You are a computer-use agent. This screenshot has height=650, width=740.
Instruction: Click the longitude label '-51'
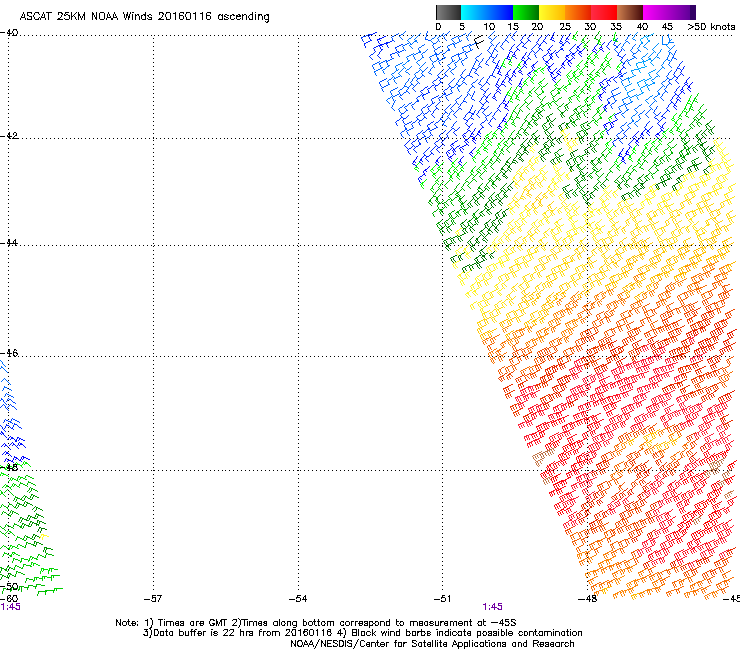(443, 599)
